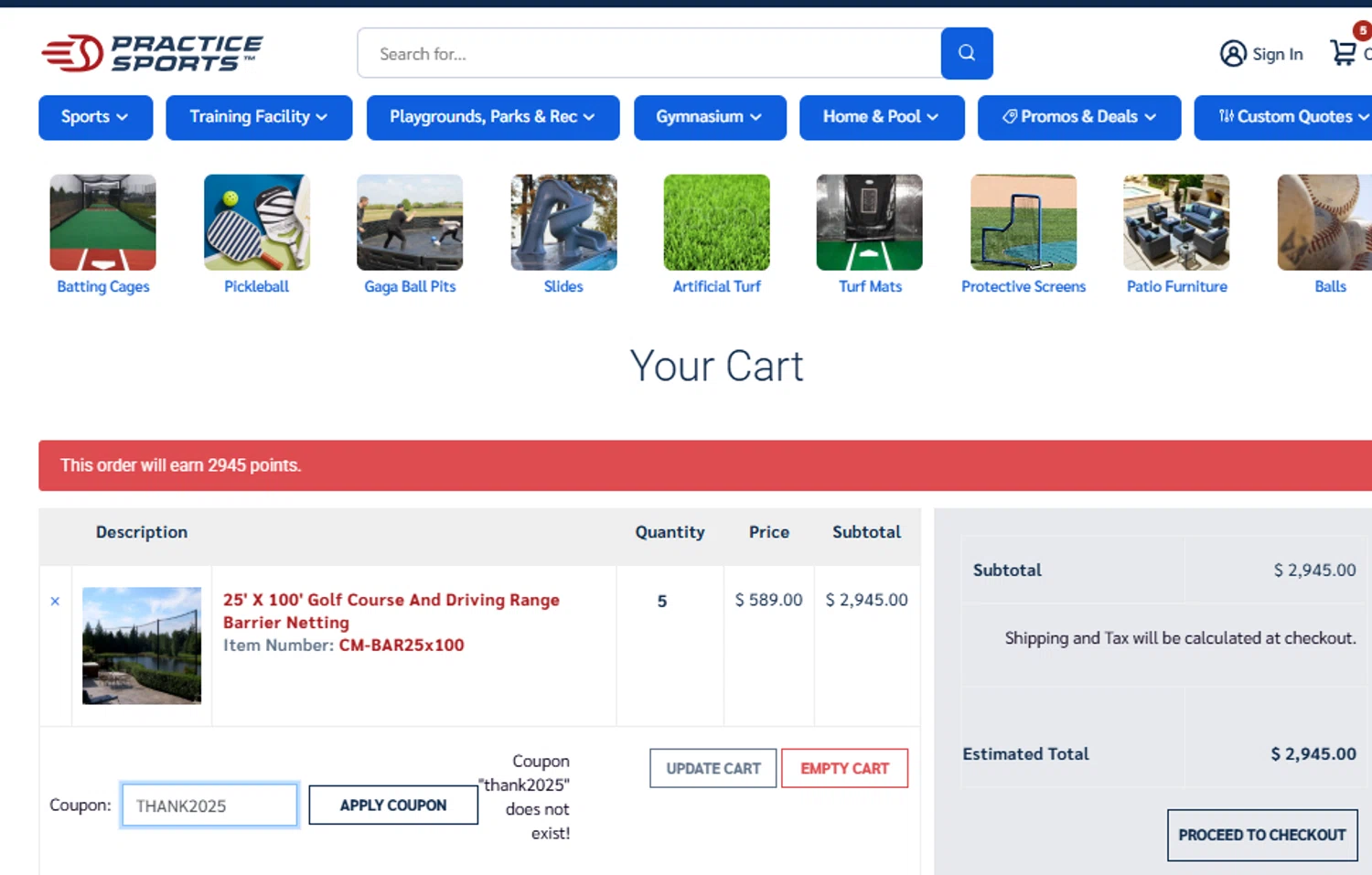Click Proceed to Checkout
Viewport: 1372px width, 875px height.
1262,835
